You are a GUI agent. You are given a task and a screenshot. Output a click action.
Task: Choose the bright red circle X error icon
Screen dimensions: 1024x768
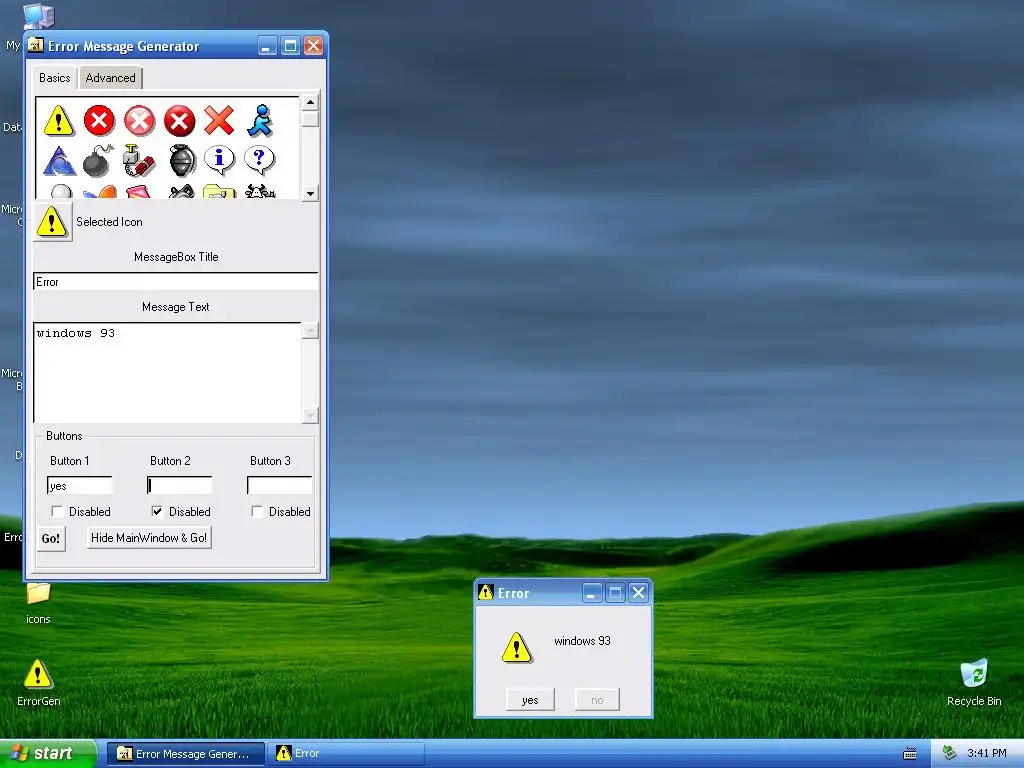(x=99, y=121)
